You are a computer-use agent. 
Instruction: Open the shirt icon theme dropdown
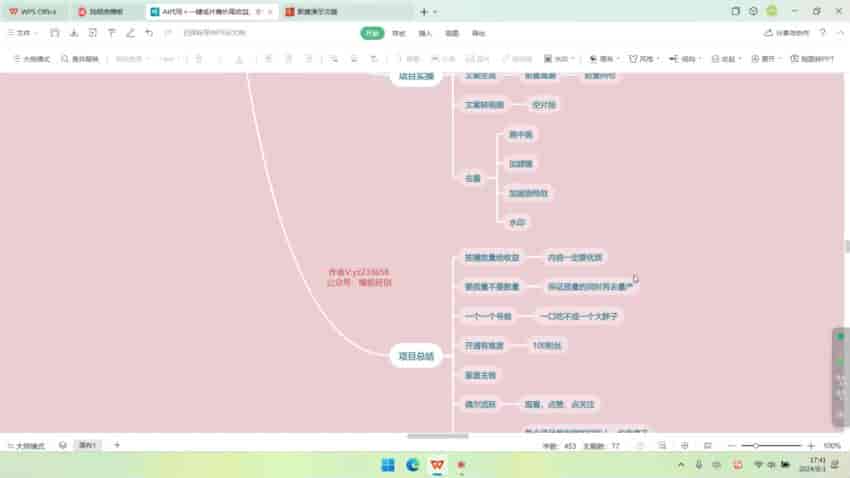point(643,59)
